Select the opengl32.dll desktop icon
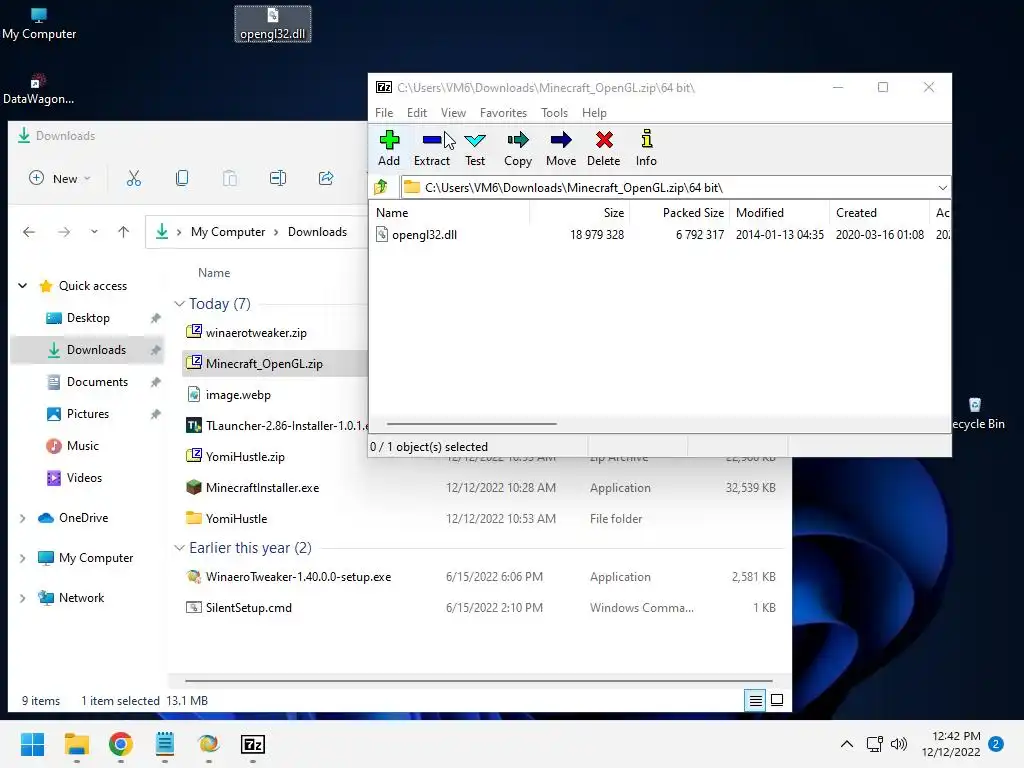 pyautogui.click(x=272, y=24)
